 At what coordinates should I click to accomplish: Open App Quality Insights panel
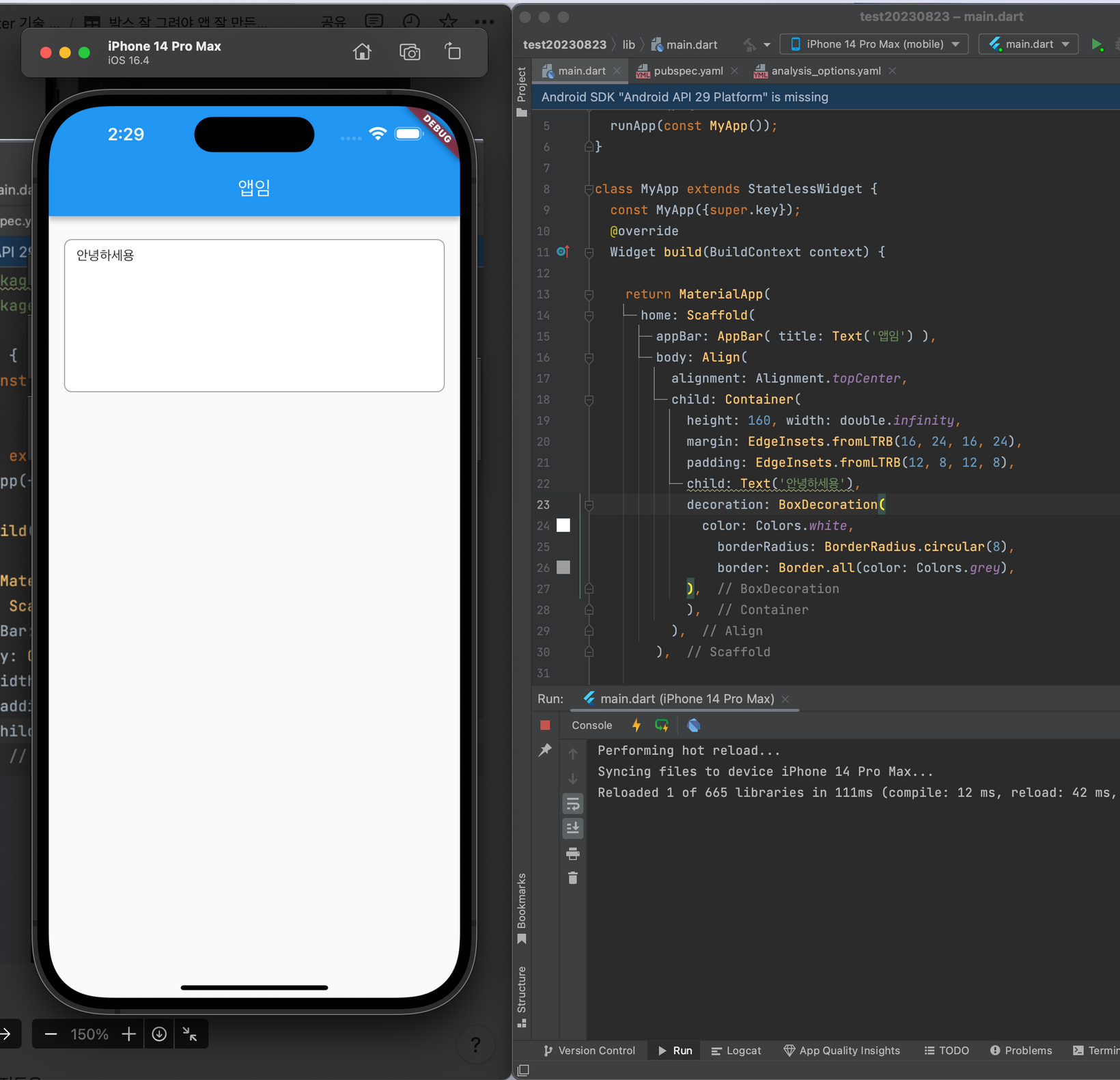click(x=841, y=1051)
